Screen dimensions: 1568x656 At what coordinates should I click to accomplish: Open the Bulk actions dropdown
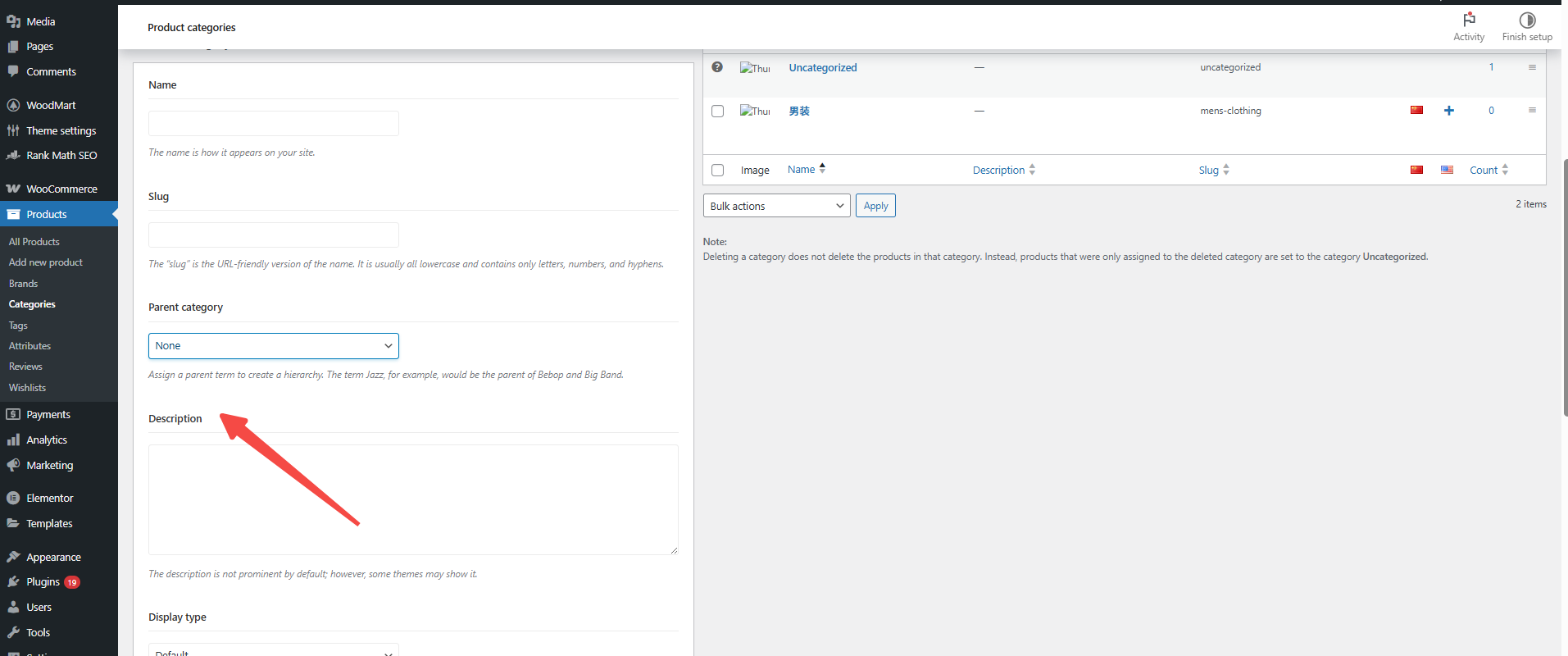[x=776, y=206]
